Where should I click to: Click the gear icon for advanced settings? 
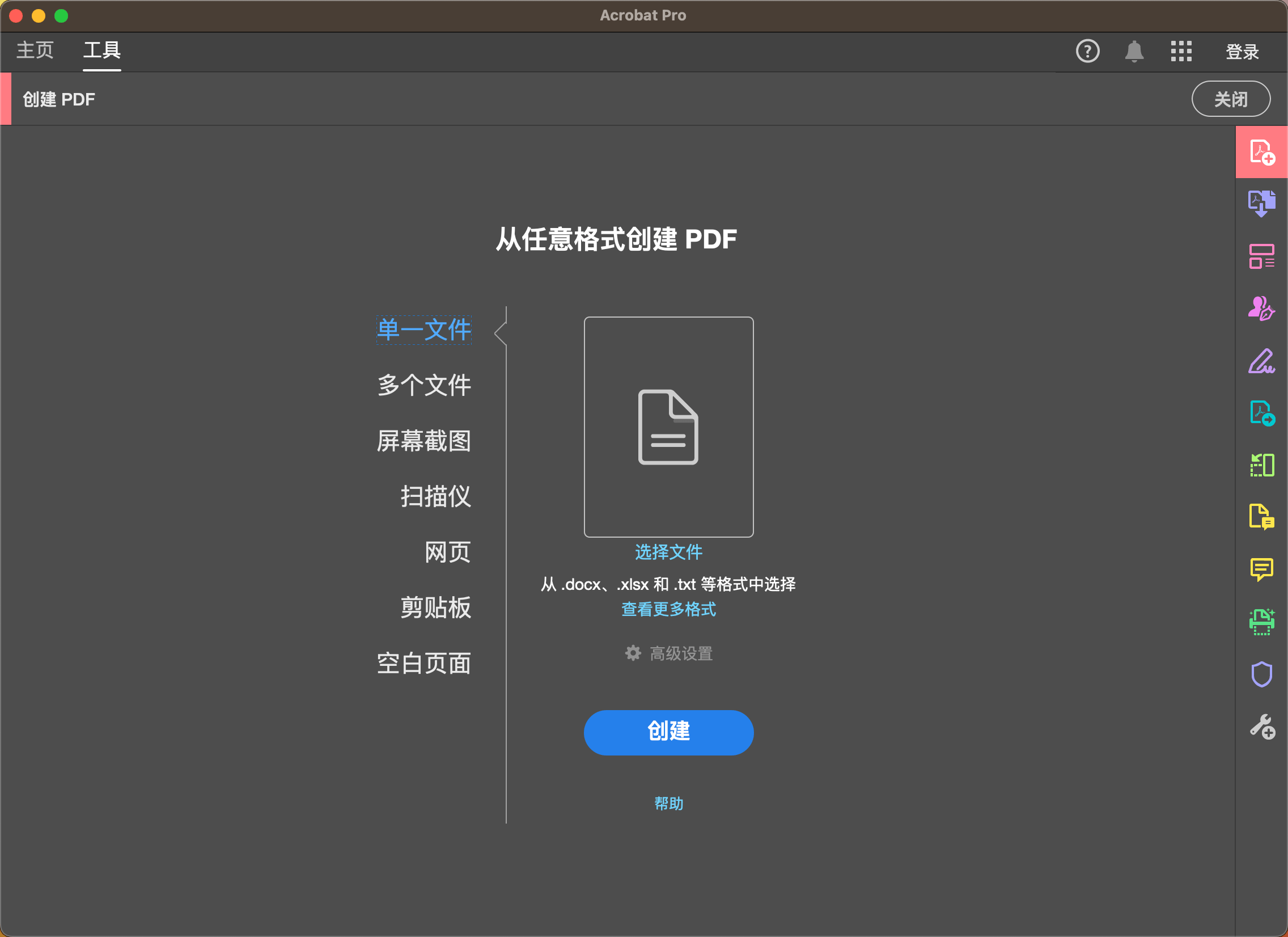633,653
